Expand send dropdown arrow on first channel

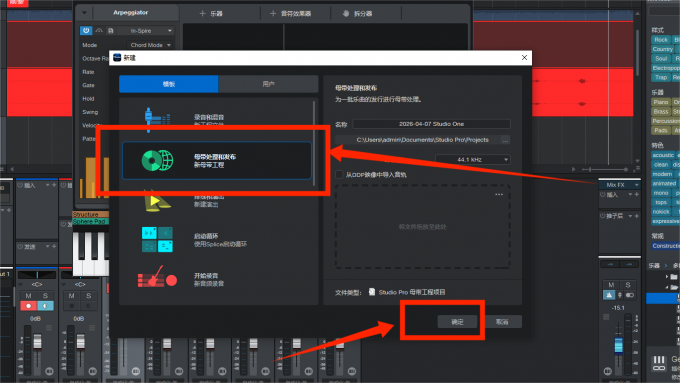[x=47, y=246]
